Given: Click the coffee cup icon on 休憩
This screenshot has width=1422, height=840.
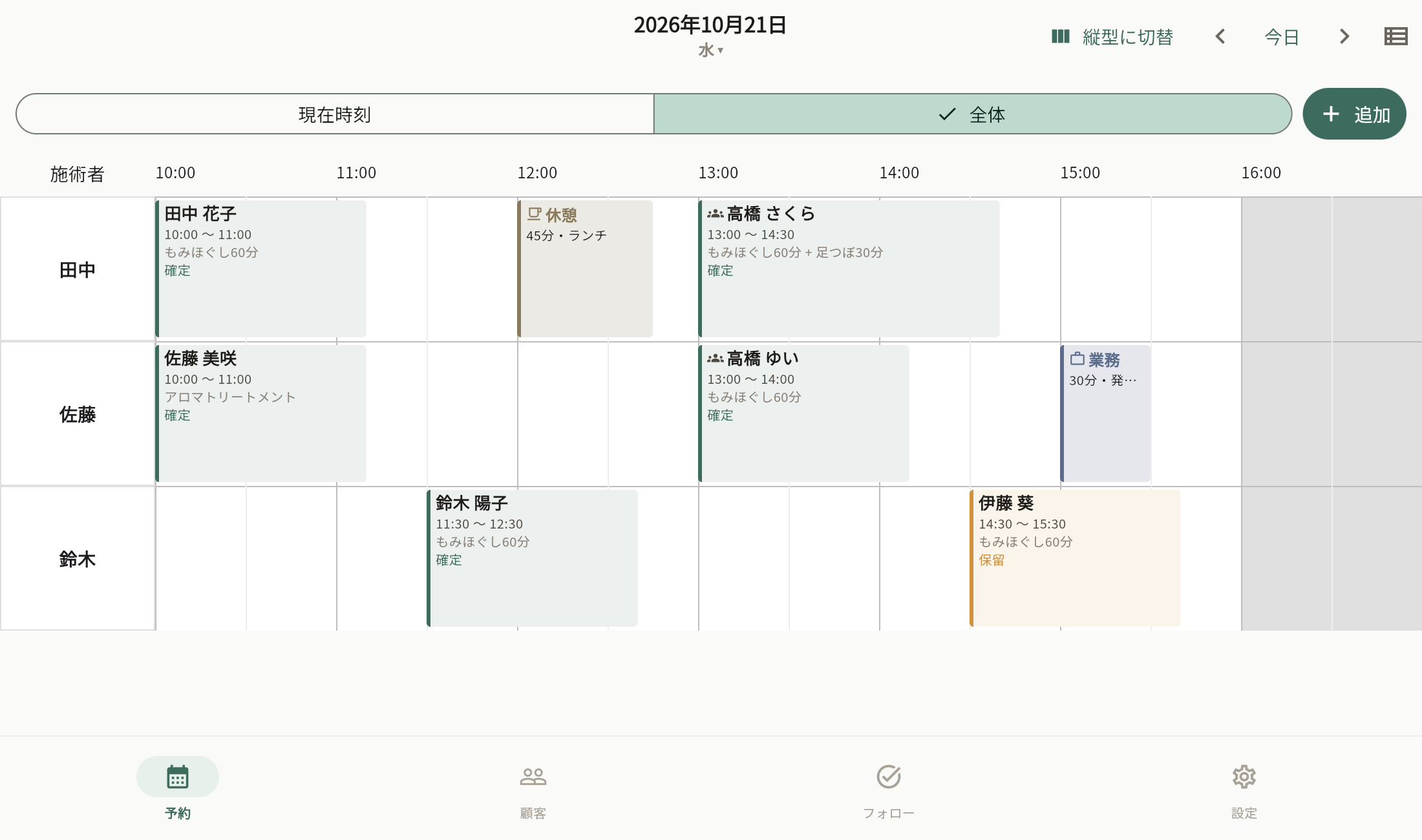Looking at the screenshot, I should tap(534, 214).
